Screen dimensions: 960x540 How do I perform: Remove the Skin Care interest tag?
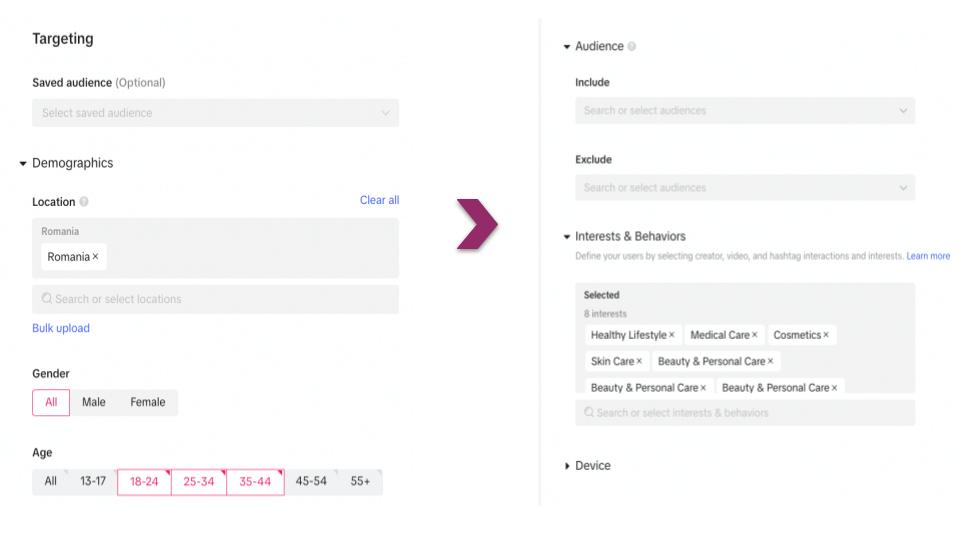pos(639,361)
